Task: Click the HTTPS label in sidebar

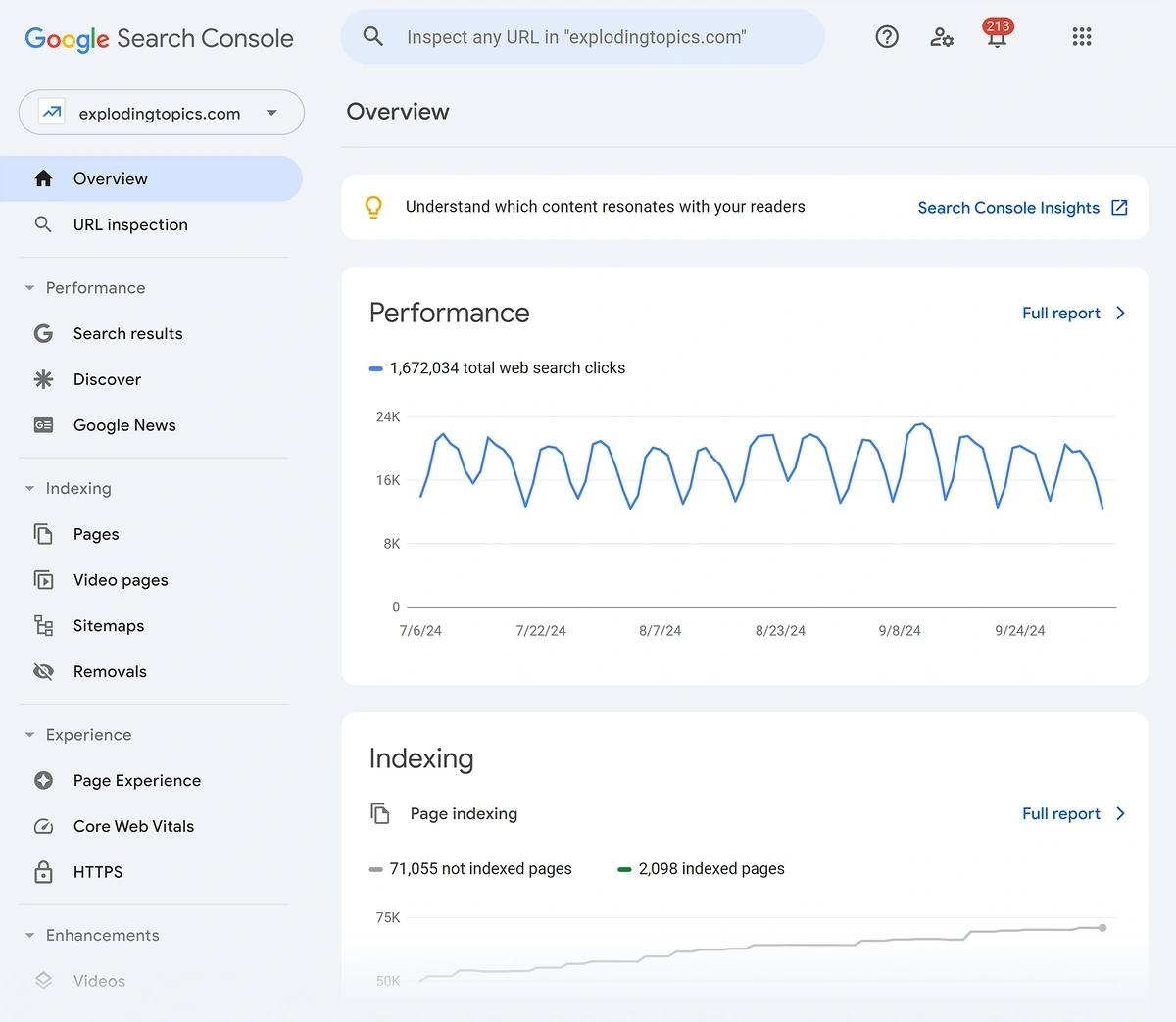Action: click(x=98, y=871)
